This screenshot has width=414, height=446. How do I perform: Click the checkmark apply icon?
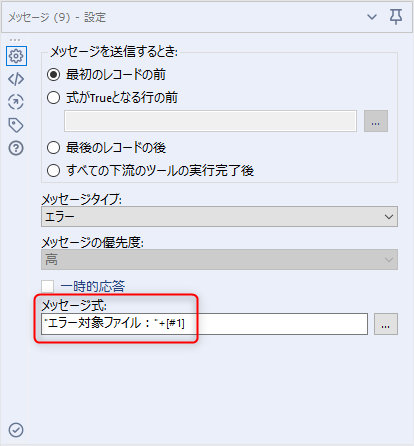16,430
